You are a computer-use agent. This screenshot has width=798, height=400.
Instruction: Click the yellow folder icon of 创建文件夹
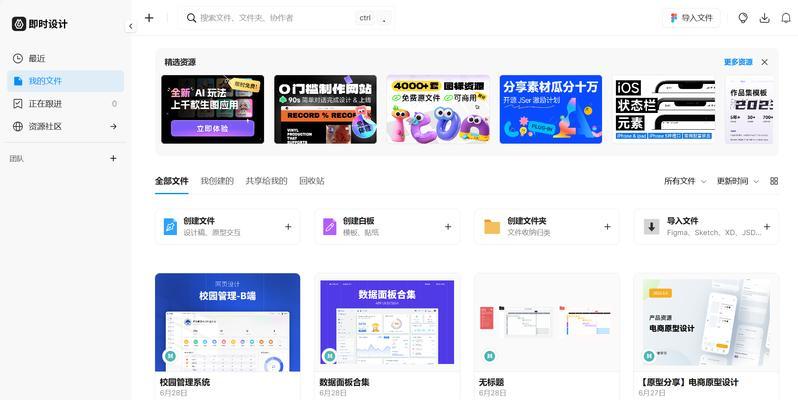[x=492, y=226]
